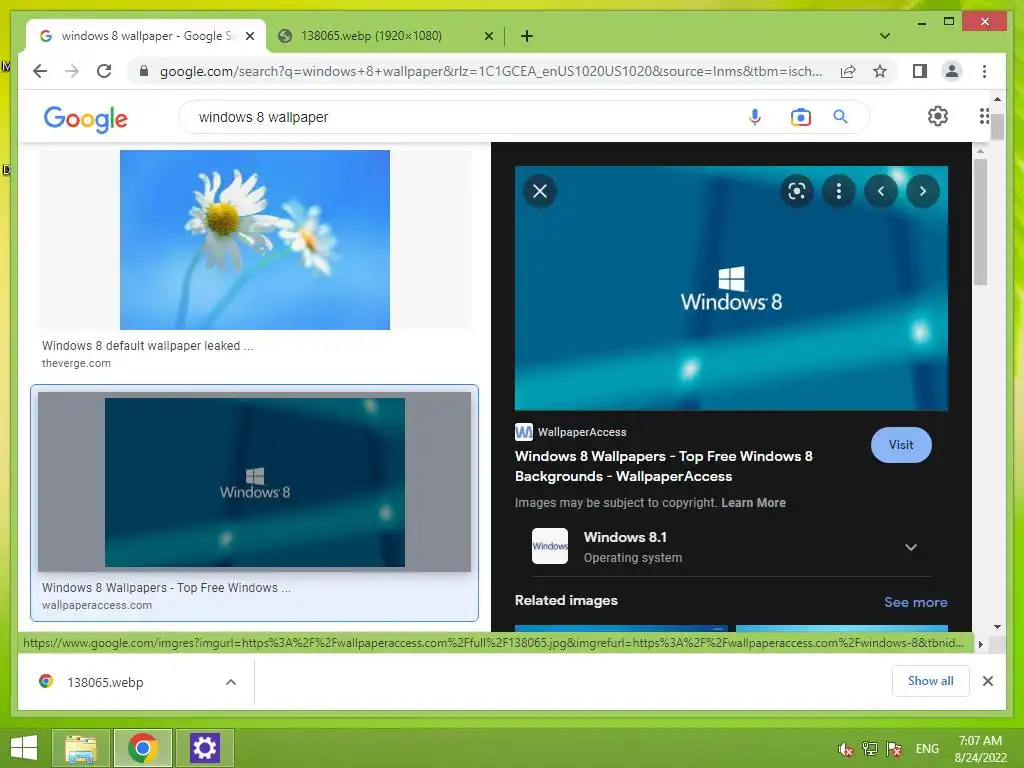Image resolution: width=1024 pixels, height=768 pixels.
Task: Submit search with the magnifier icon
Action: 840,117
